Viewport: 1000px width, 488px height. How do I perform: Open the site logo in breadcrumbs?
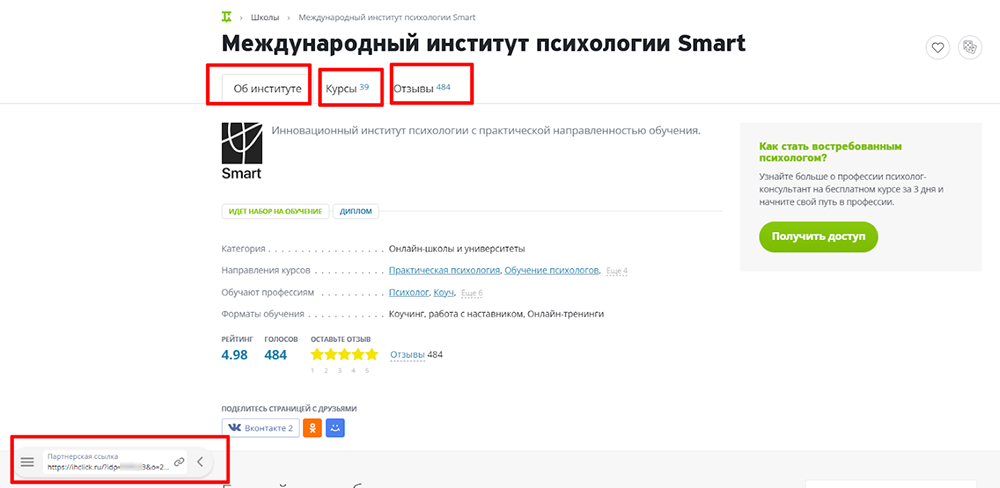click(227, 17)
